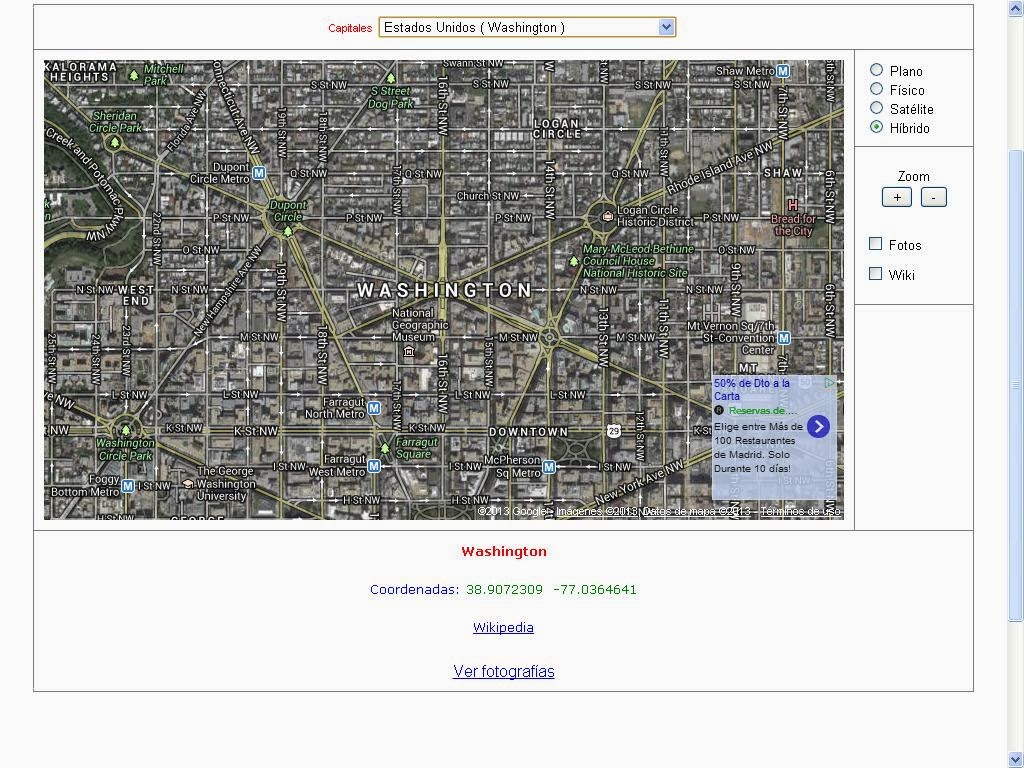Viewport: 1024px width, 768px height.
Task: Click the scrollbar down arrow
Action: pos(1016,760)
